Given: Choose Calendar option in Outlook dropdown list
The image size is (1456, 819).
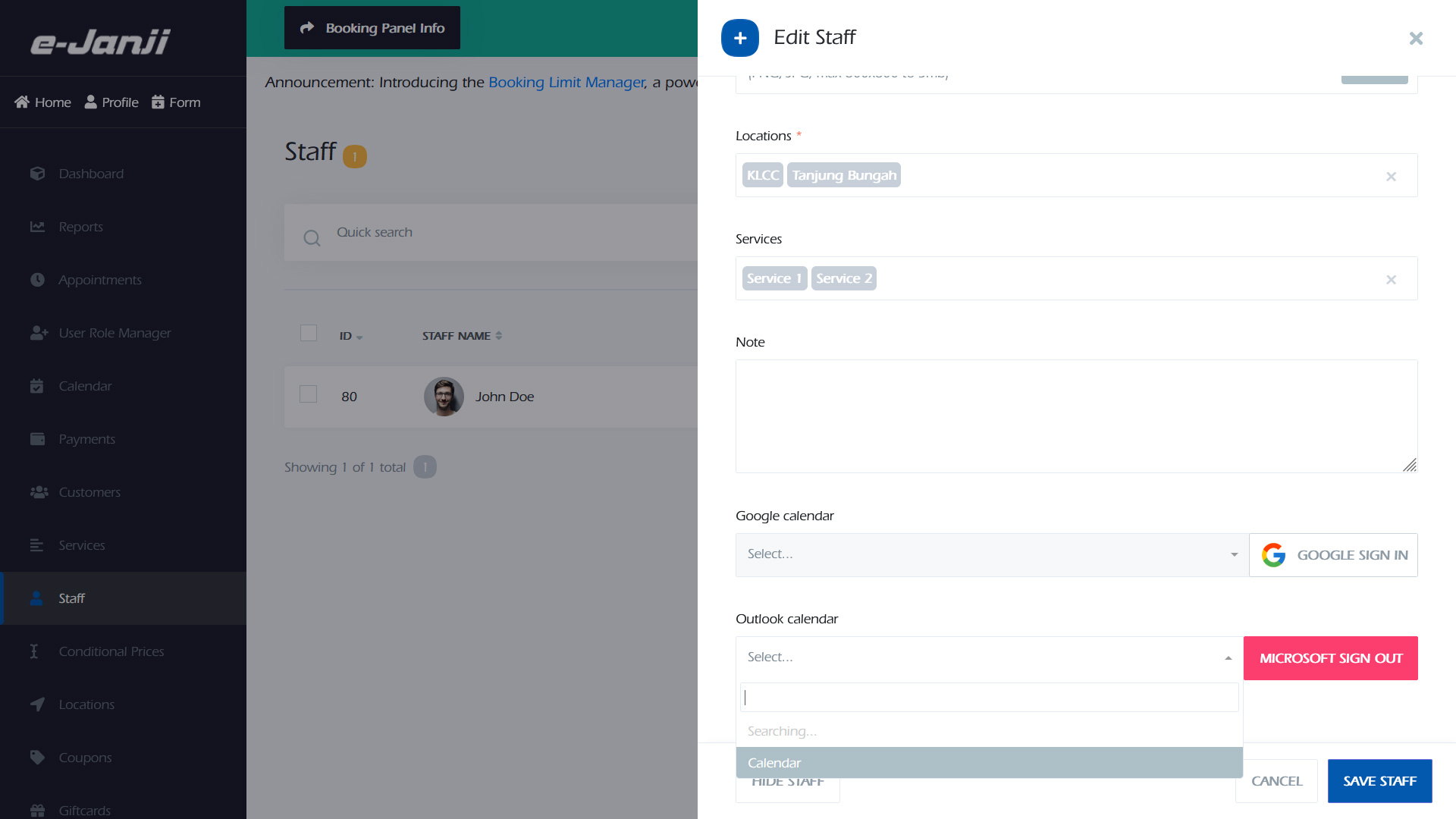Looking at the screenshot, I should point(988,763).
